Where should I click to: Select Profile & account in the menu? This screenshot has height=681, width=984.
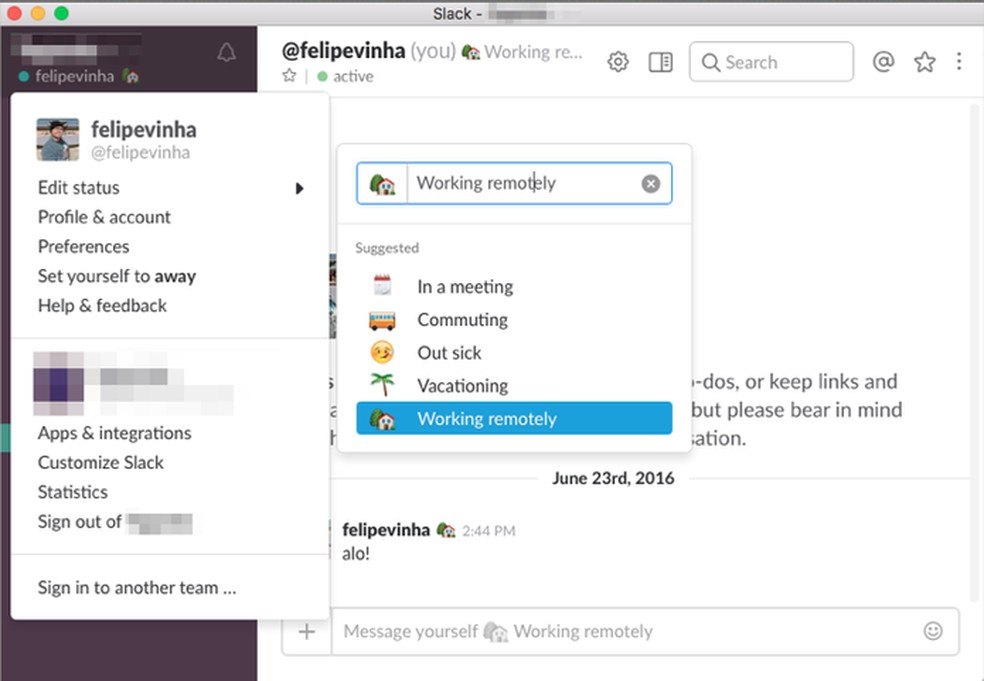(104, 217)
